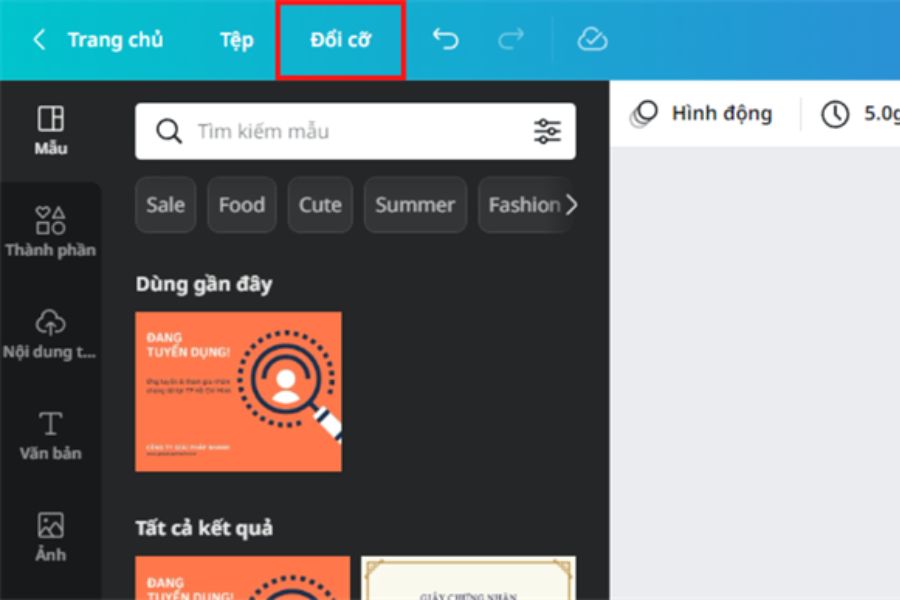
Task: Click the undo arrow icon
Action: coord(445,40)
